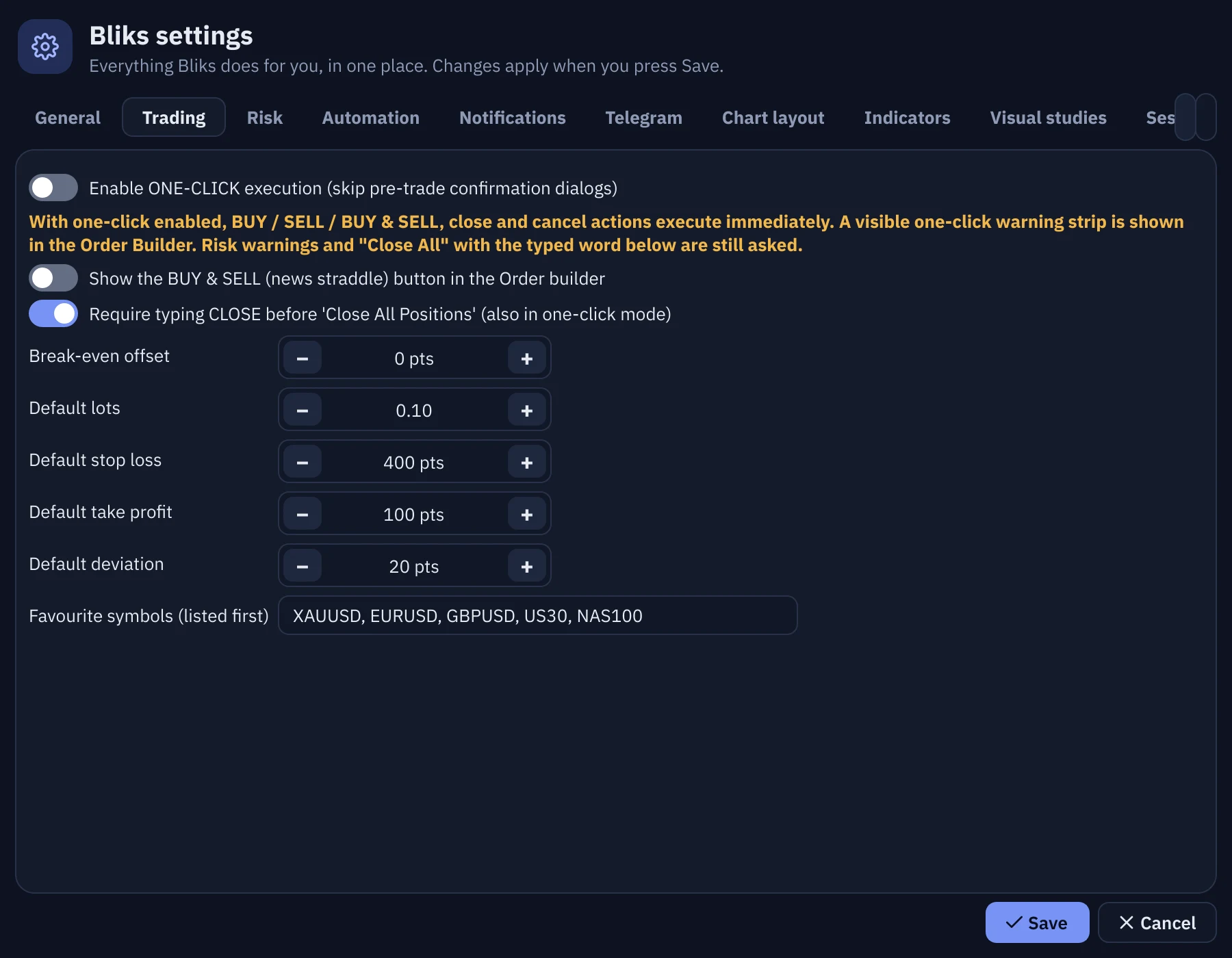Increase the Default deviation value
The image size is (1232, 958).
click(527, 566)
